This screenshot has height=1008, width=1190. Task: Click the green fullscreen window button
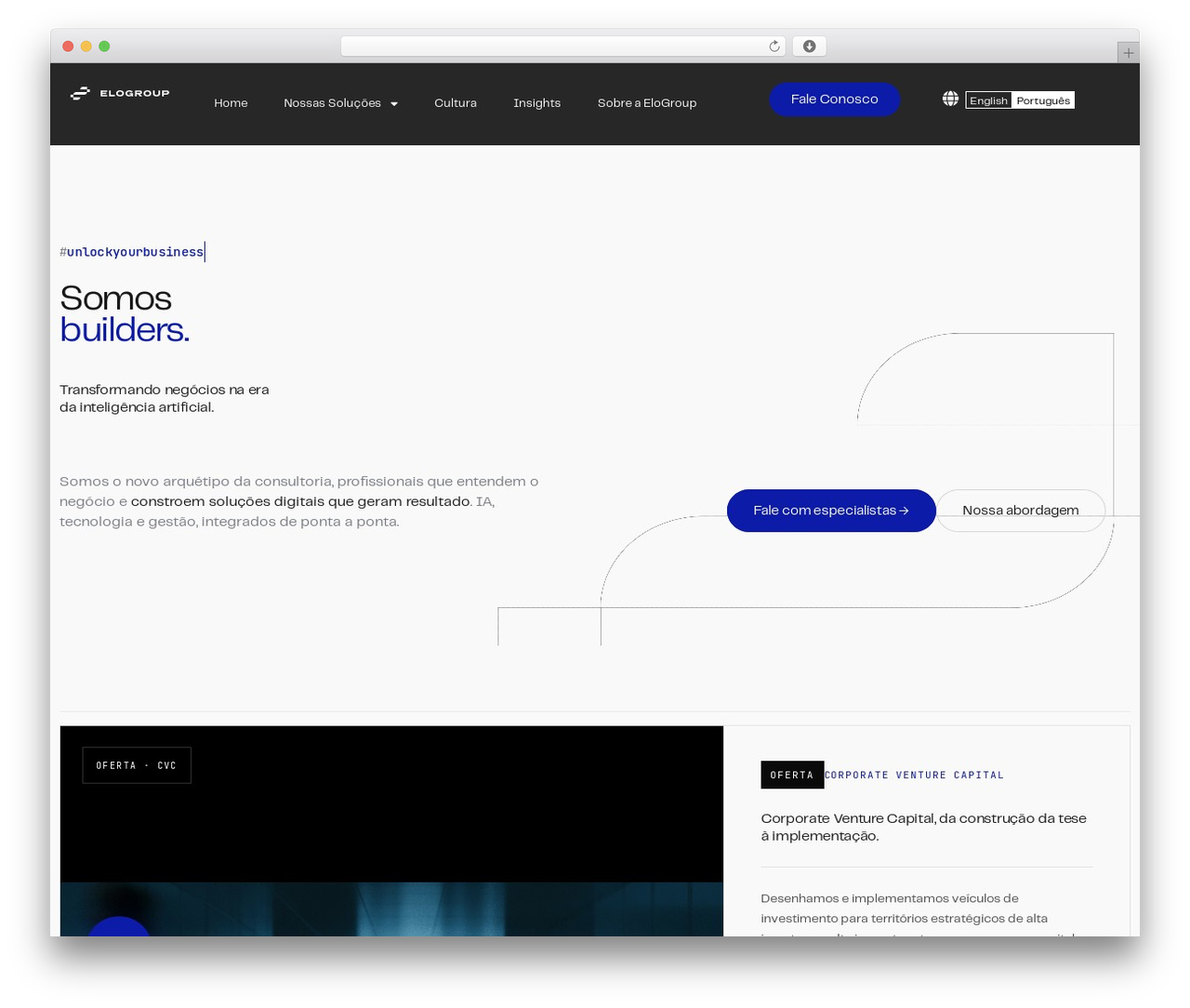(104, 46)
